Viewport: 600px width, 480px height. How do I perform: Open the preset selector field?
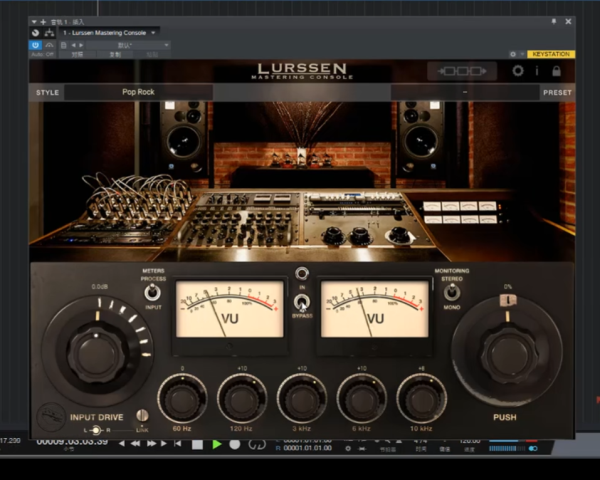click(465, 92)
